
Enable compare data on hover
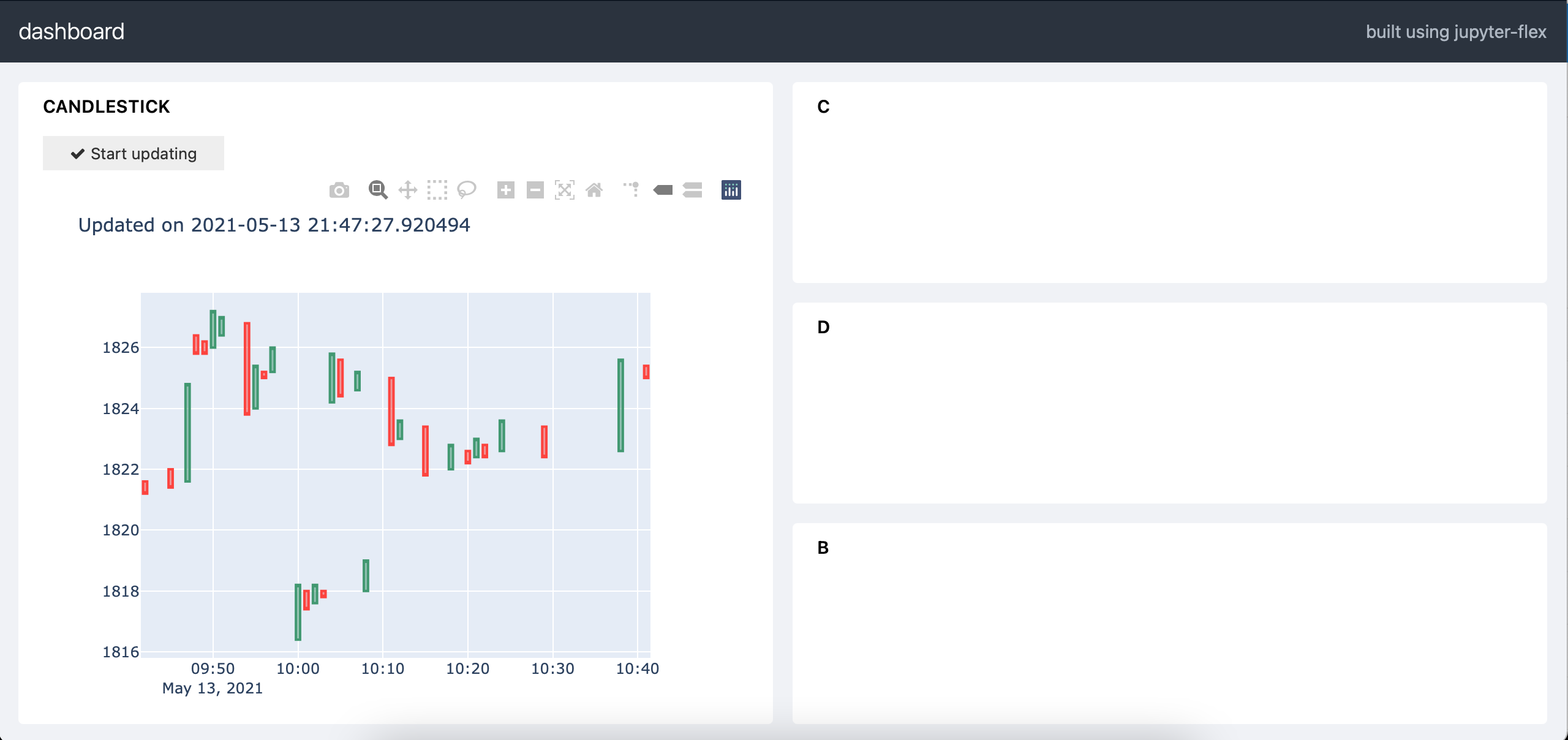[693, 190]
